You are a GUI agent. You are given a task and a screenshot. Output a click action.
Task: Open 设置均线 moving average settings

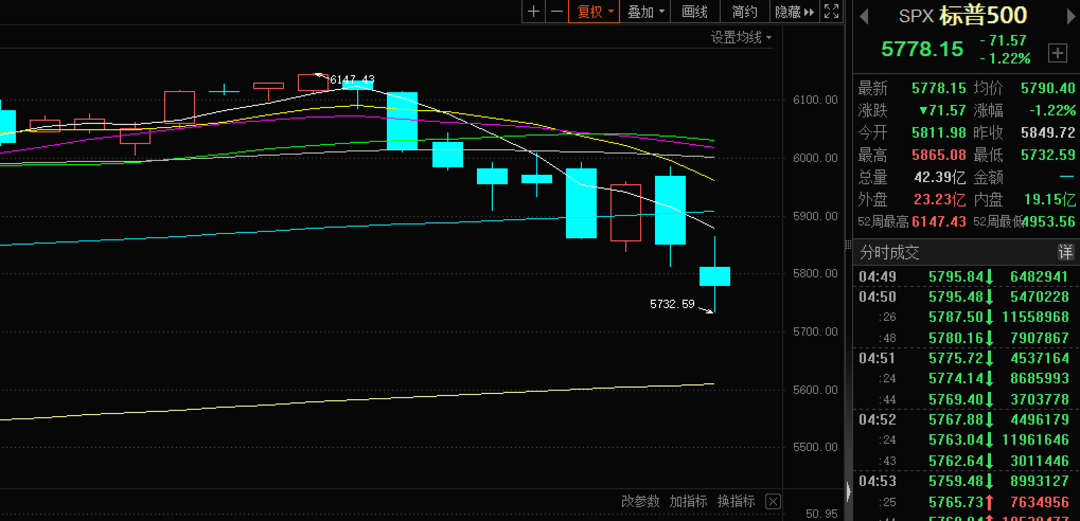(741, 38)
